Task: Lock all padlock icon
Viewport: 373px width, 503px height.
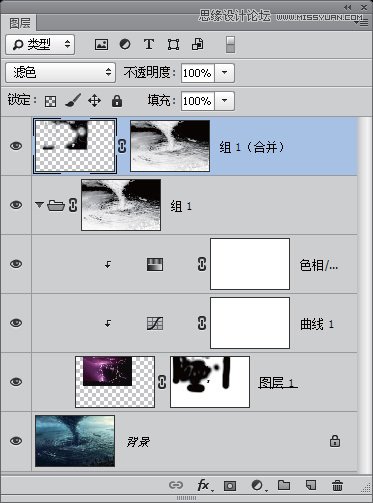Action: click(117, 101)
